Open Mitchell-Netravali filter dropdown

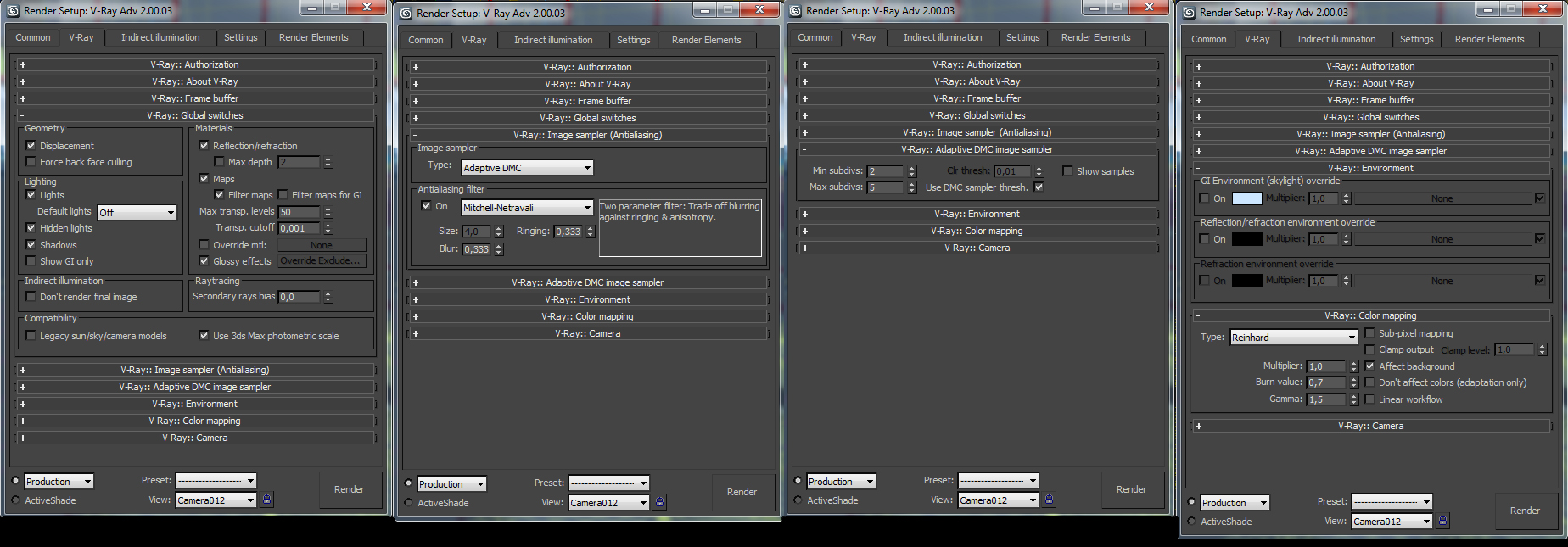click(527, 208)
